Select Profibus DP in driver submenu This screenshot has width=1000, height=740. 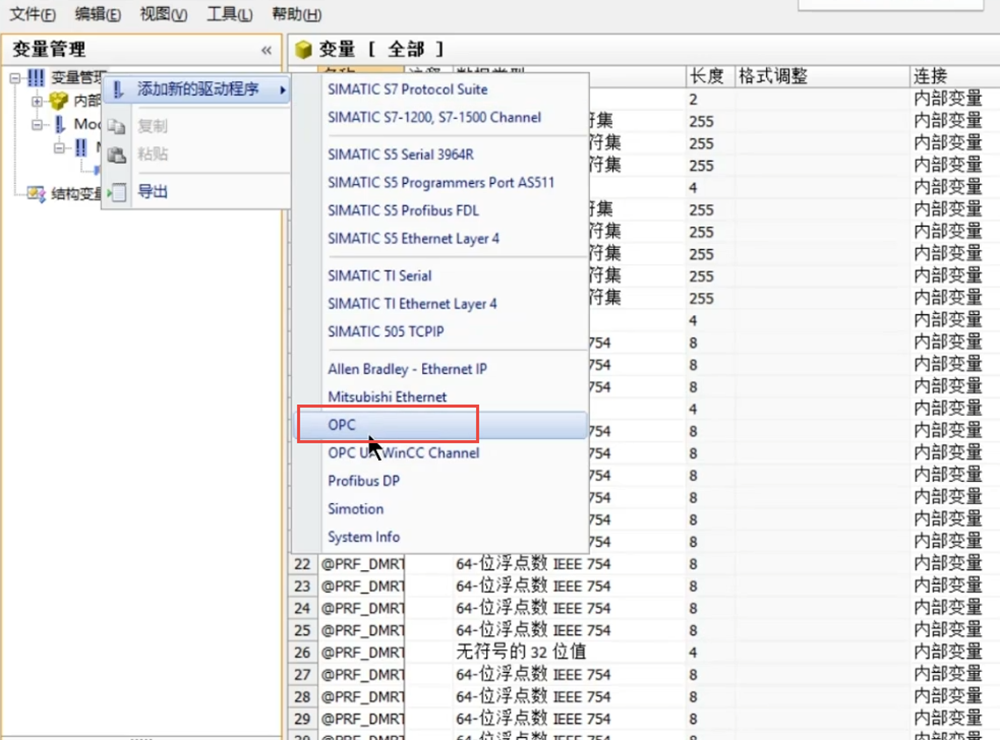click(363, 481)
